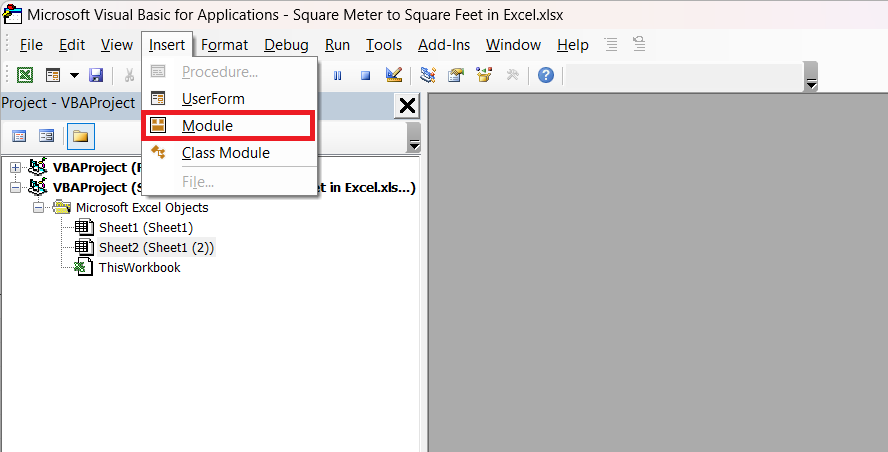This screenshot has width=888, height=452.
Task: Open the Tools menu
Action: (x=384, y=45)
